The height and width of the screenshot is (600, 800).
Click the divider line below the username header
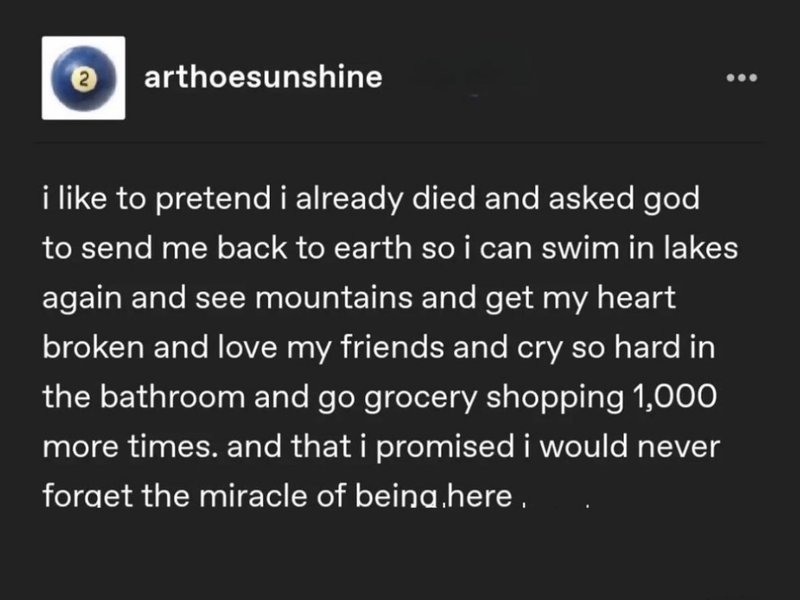pyautogui.click(x=400, y=143)
